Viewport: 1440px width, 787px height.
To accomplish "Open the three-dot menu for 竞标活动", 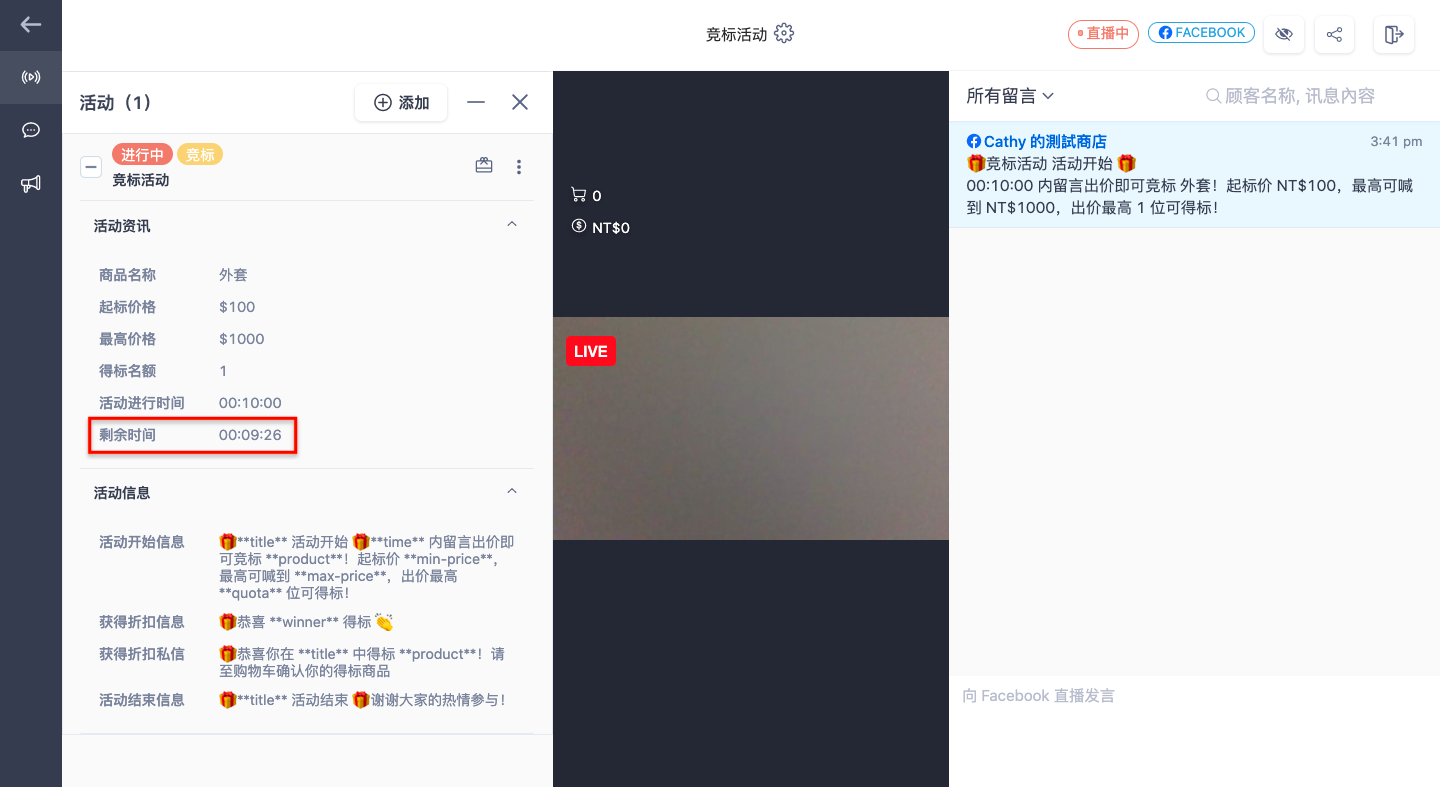I will pos(519,167).
